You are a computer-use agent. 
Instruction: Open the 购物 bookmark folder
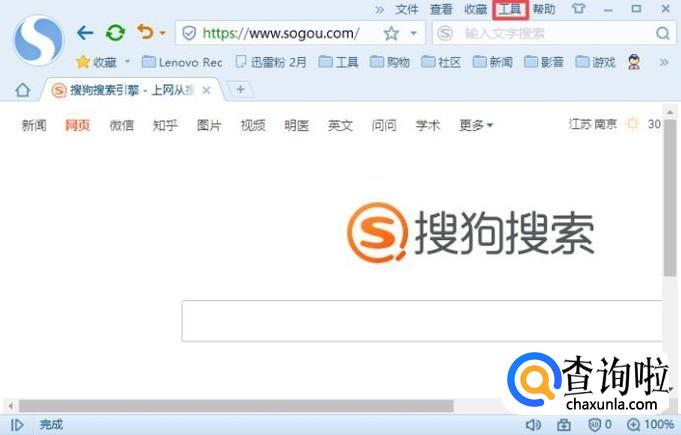tap(390, 62)
